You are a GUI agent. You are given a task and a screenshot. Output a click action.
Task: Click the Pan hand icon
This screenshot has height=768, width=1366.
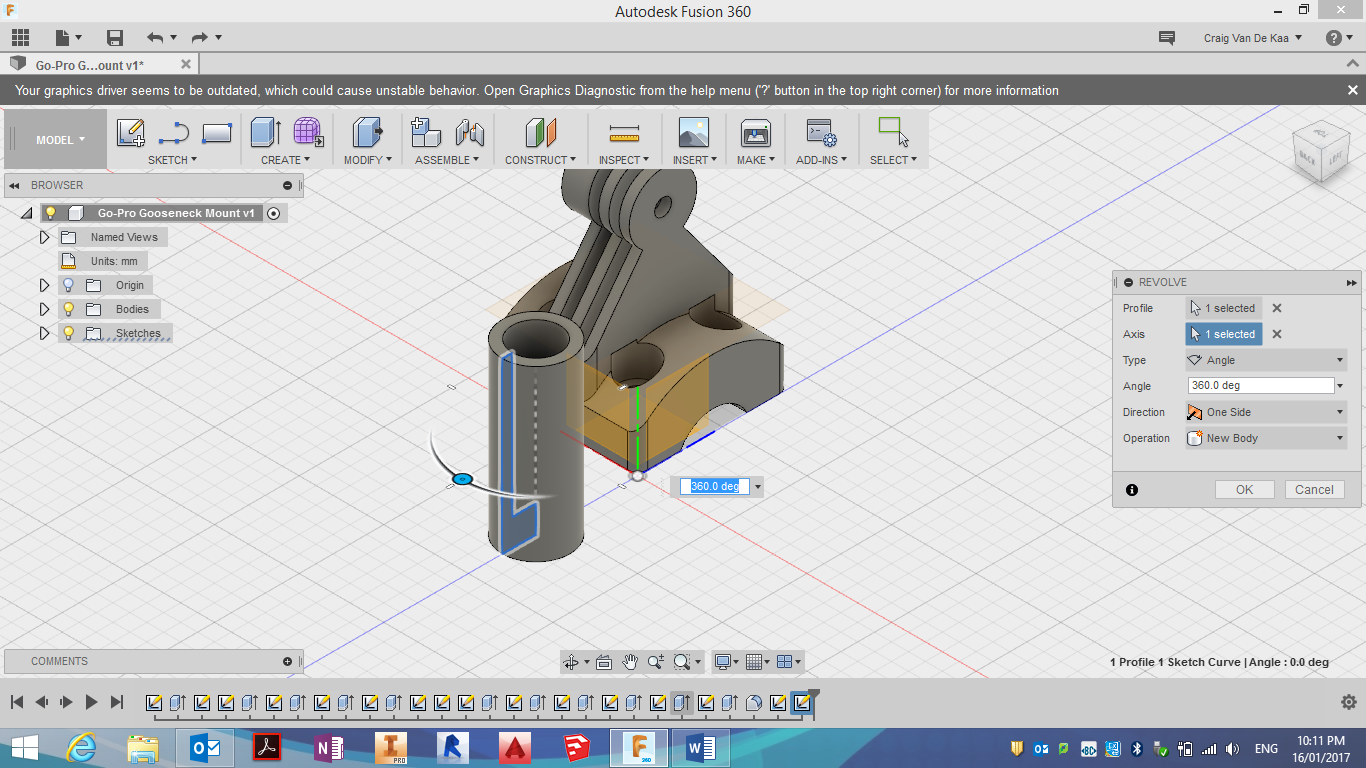(629, 662)
